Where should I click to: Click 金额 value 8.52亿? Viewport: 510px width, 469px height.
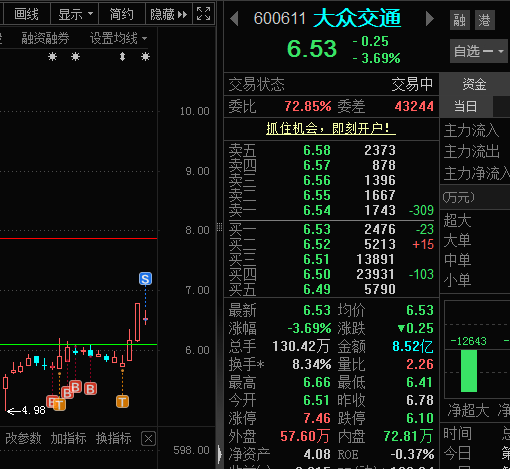[413, 347]
